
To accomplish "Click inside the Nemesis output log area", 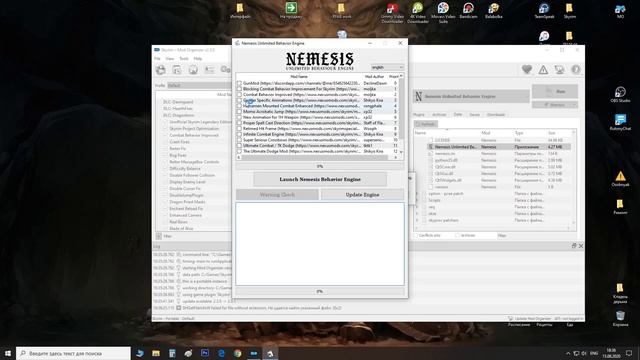I will click(x=320, y=244).
